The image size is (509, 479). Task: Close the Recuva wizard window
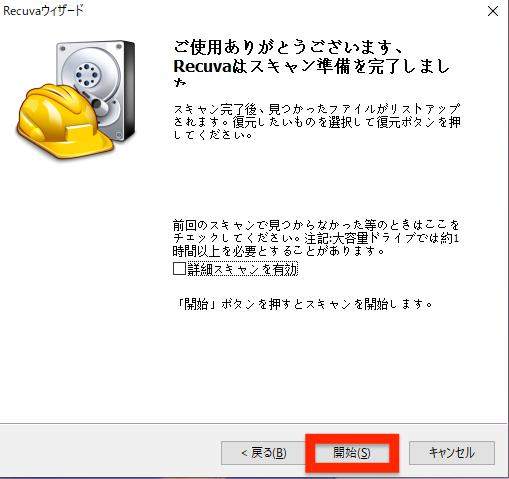[493, 11]
